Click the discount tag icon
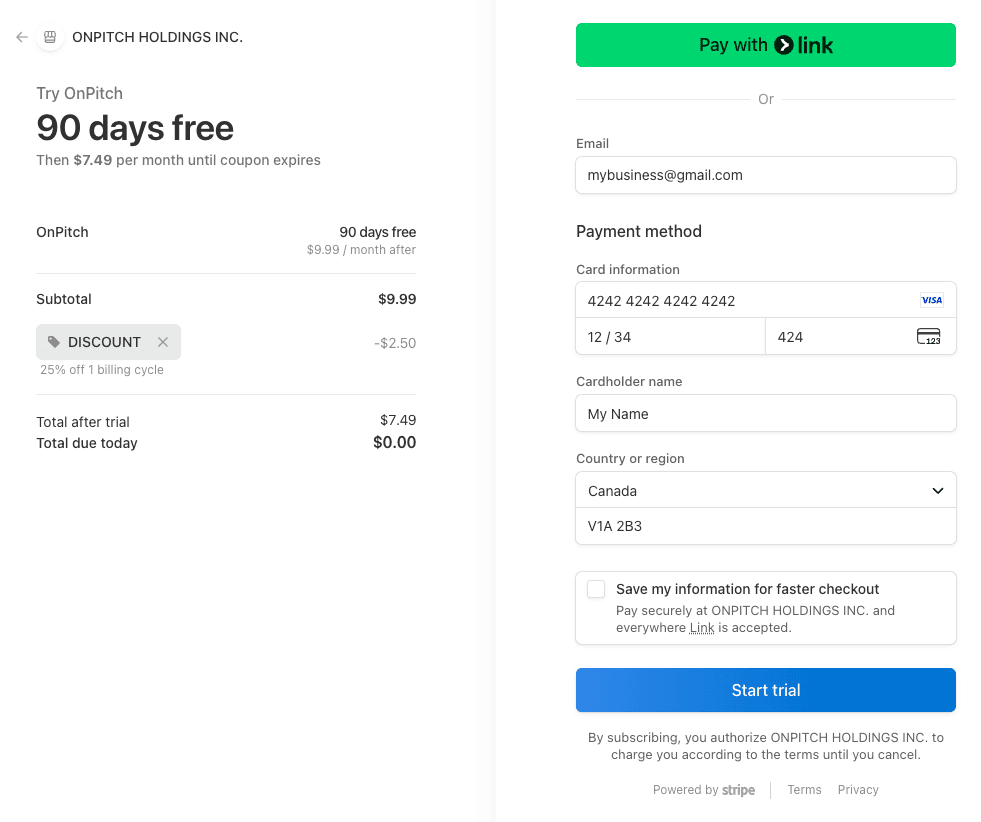This screenshot has height=822, width=981. click(x=54, y=342)
